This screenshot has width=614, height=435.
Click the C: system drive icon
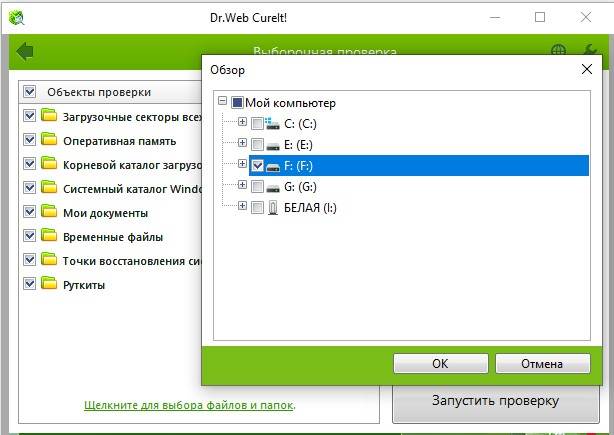coord(273,124)
